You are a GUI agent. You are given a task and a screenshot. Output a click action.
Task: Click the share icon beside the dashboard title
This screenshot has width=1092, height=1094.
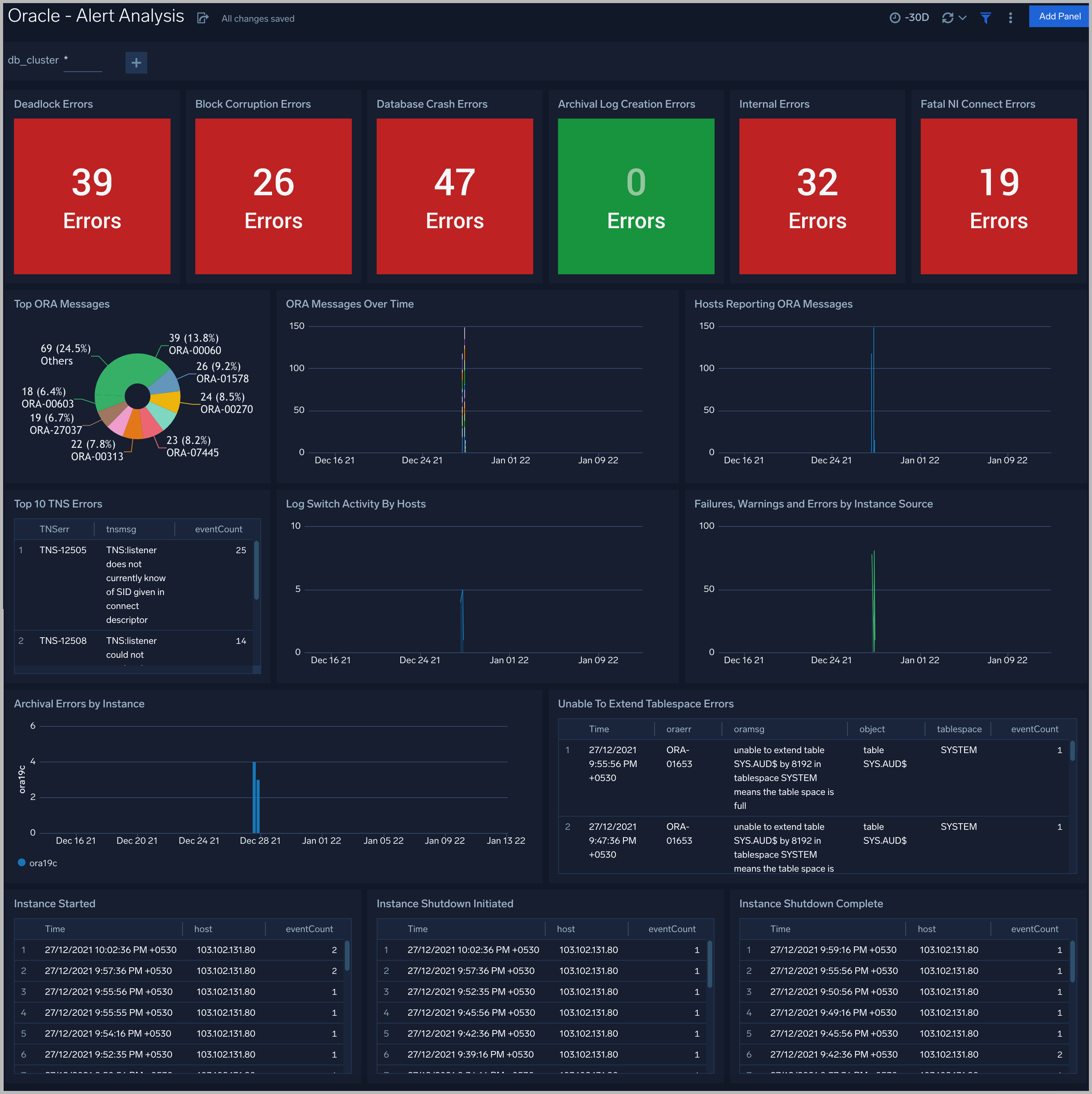203,17
